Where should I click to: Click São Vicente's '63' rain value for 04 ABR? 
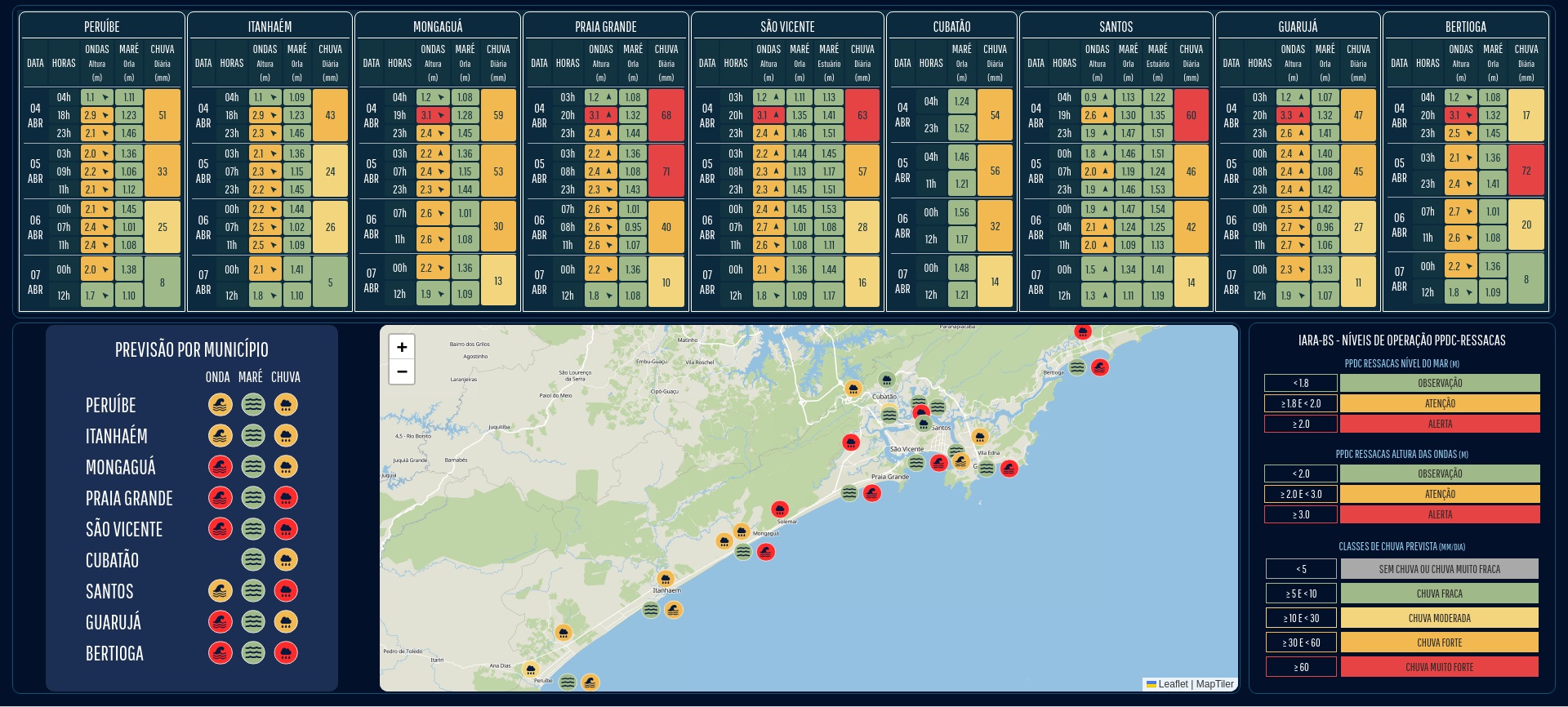[862, 115]
